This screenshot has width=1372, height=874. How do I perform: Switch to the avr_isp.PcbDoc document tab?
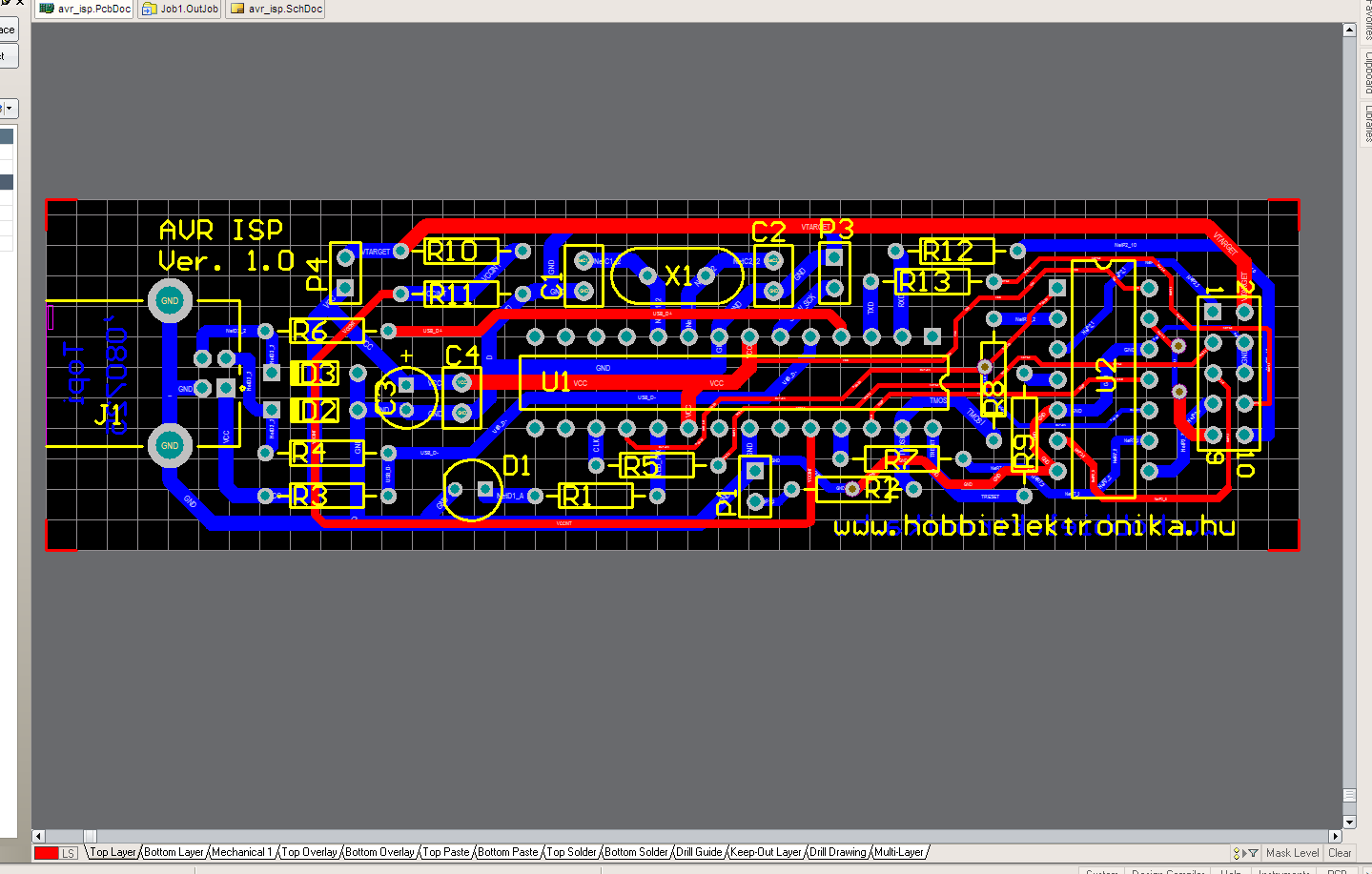pyautogui.click(x=85, y=9)
